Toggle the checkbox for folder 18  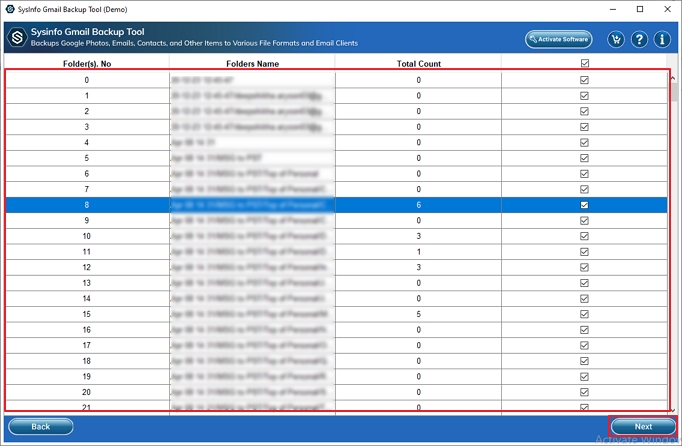coord(584,361)
